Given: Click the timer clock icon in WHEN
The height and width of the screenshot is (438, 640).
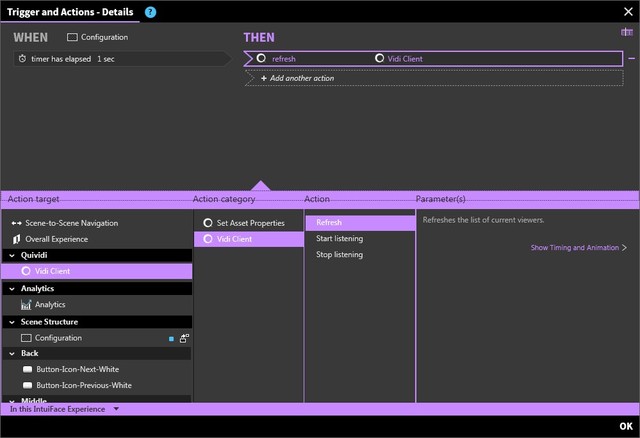Looking at the screenshot, I should [23, 59].
